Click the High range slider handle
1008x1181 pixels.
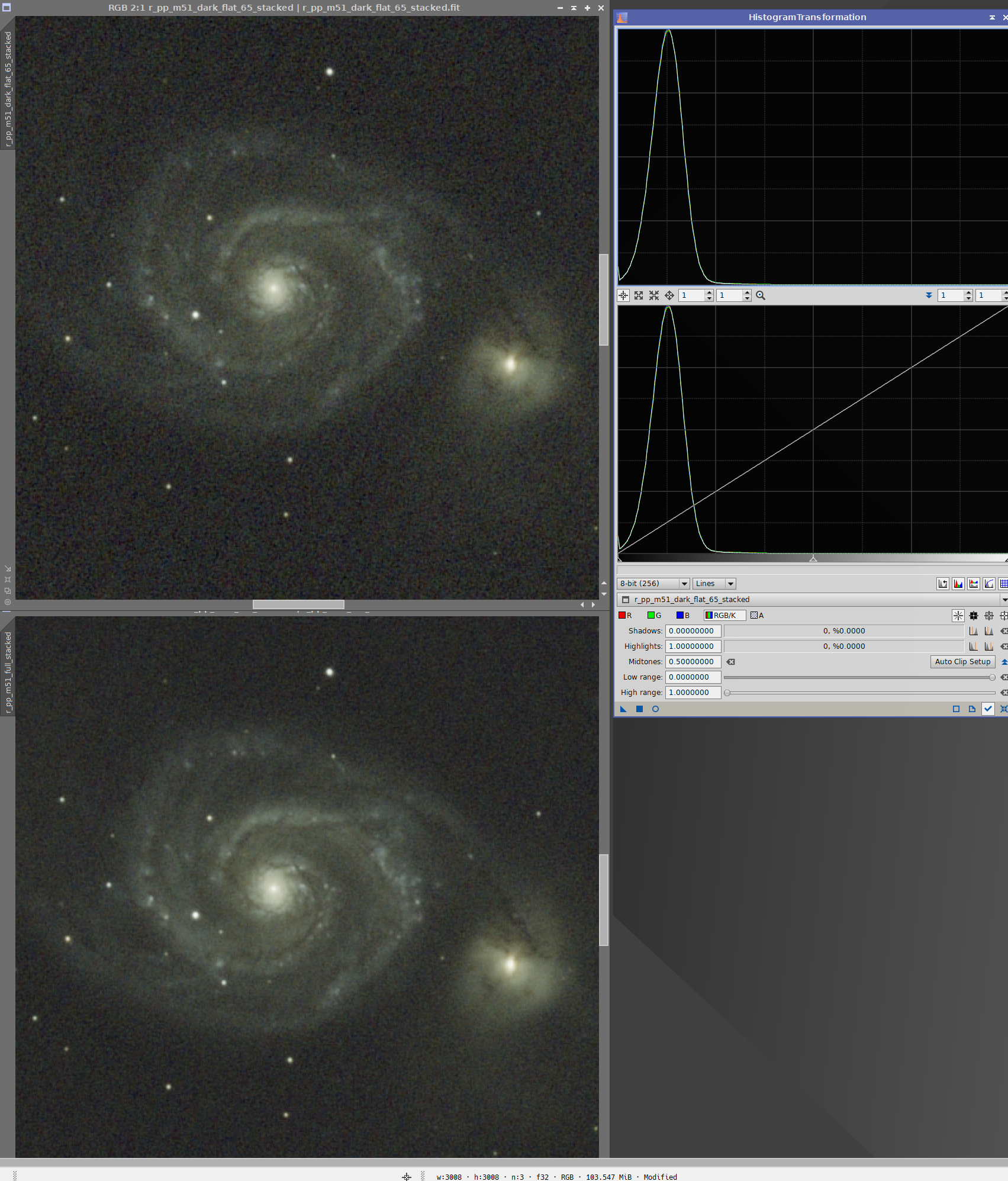pyautogui.click(x=727, y=693)
